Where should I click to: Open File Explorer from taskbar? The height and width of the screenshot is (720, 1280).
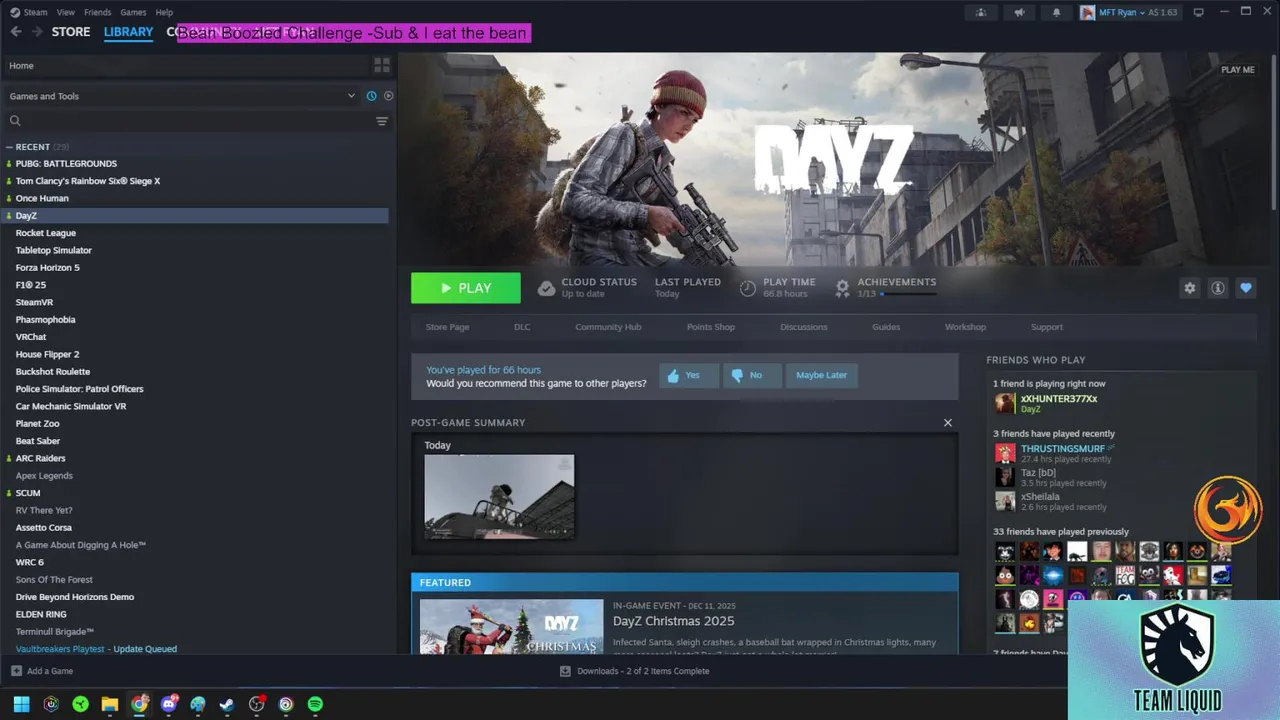(110, 704)
